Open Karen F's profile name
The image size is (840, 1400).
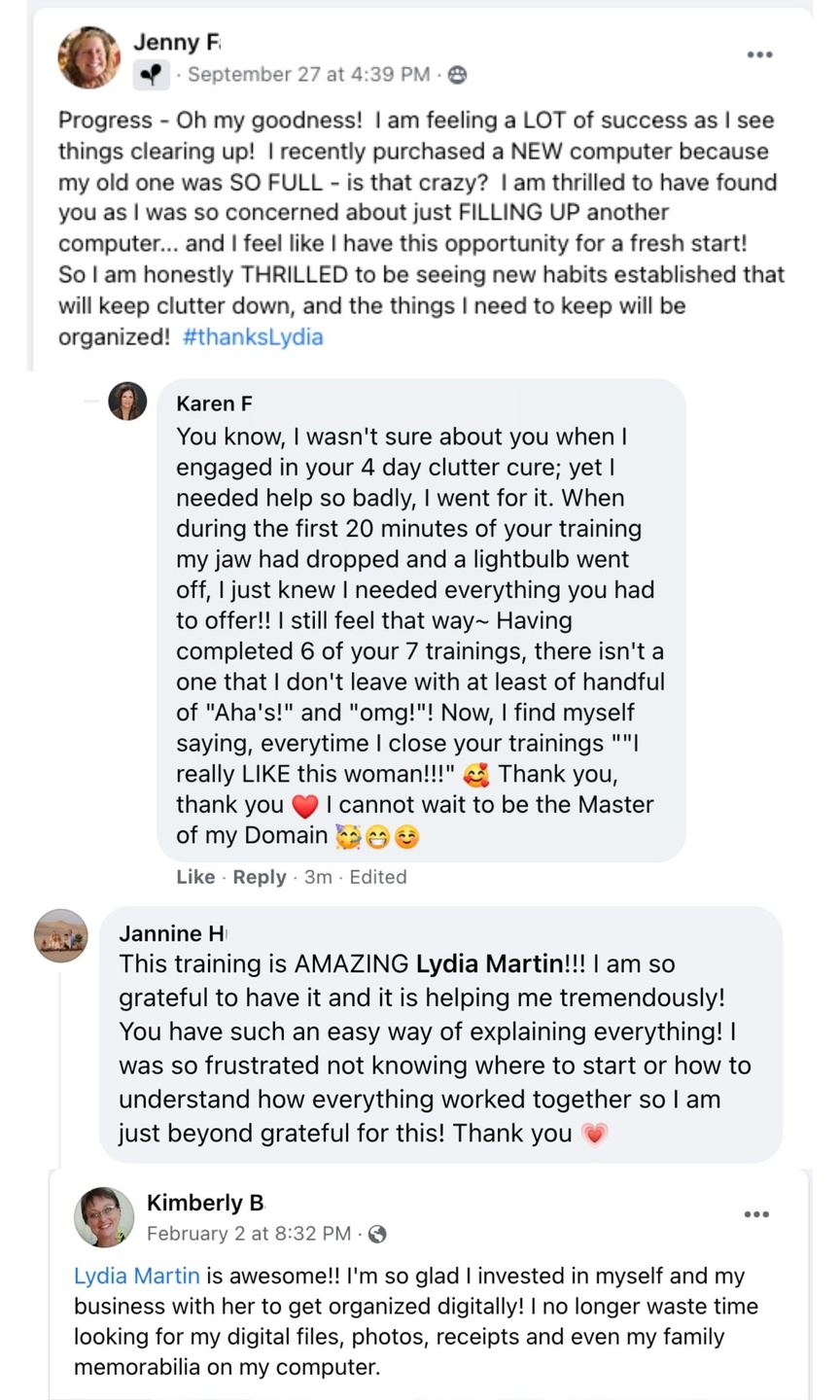click(214, 403)
